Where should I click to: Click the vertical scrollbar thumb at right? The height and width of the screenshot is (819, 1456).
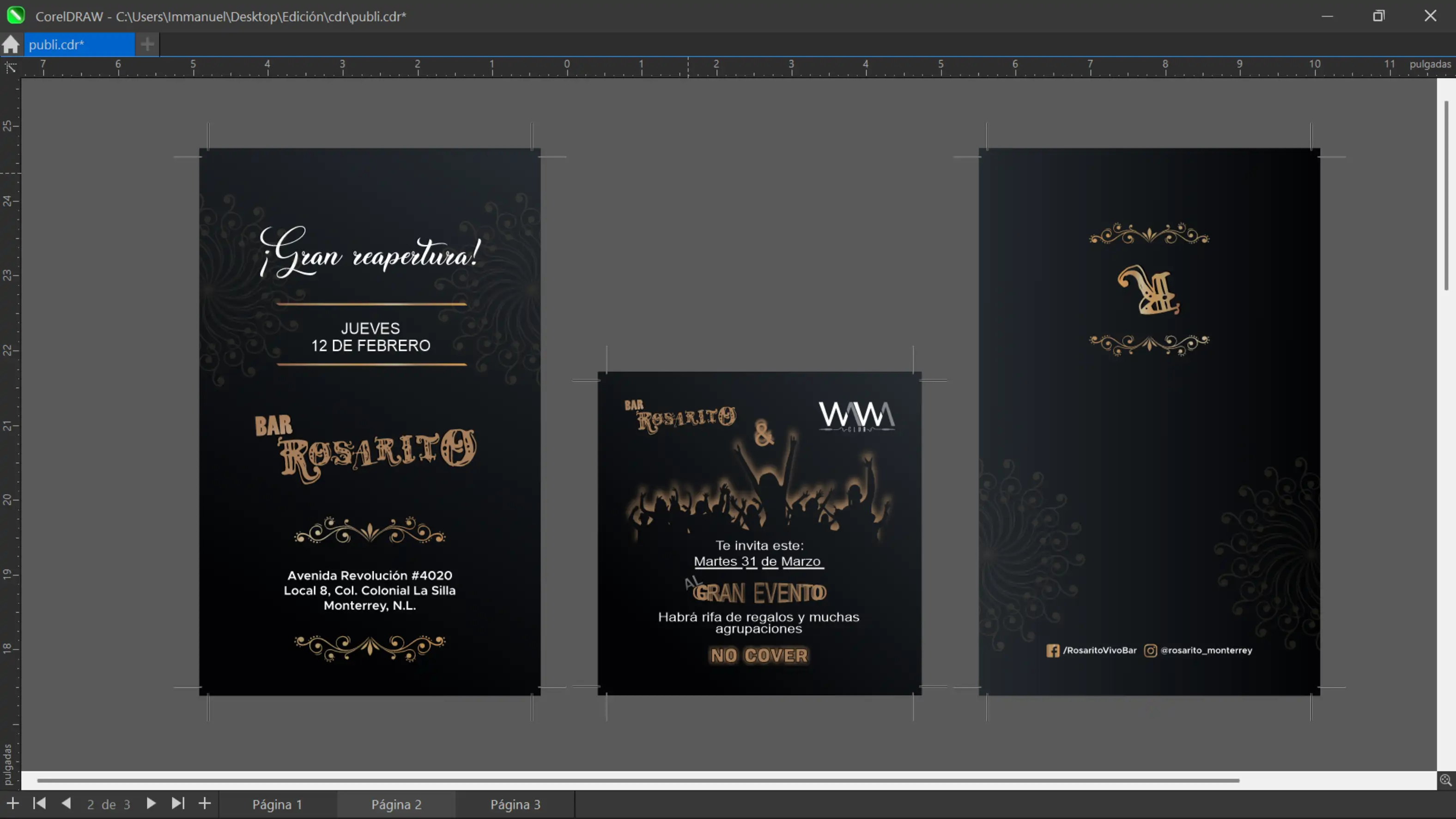[1446, 195]
